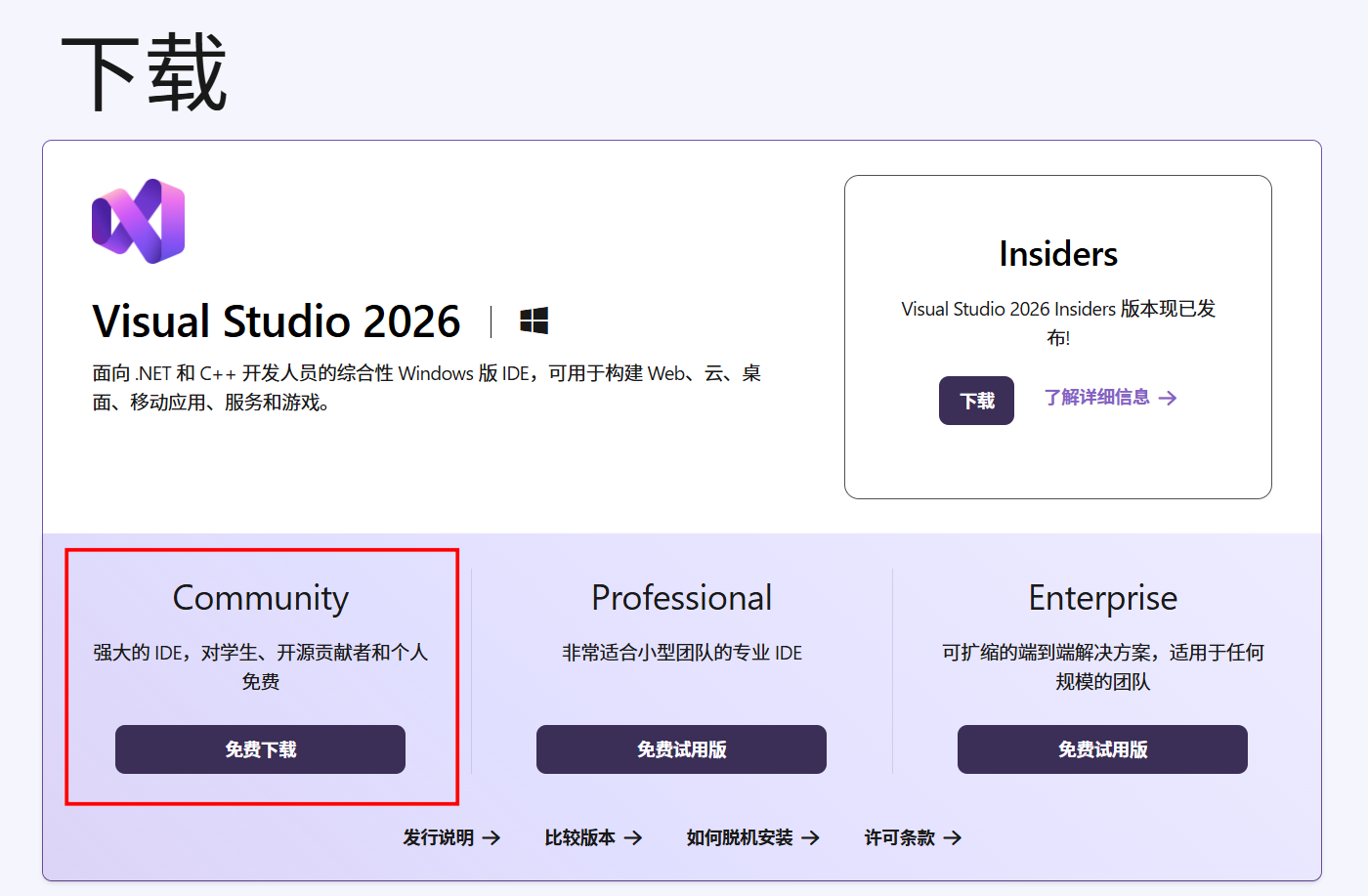This screenshot has width=1368, height=896.
Task: Download the Insiders version with 下载 button
Action: [x=976, y=401]
